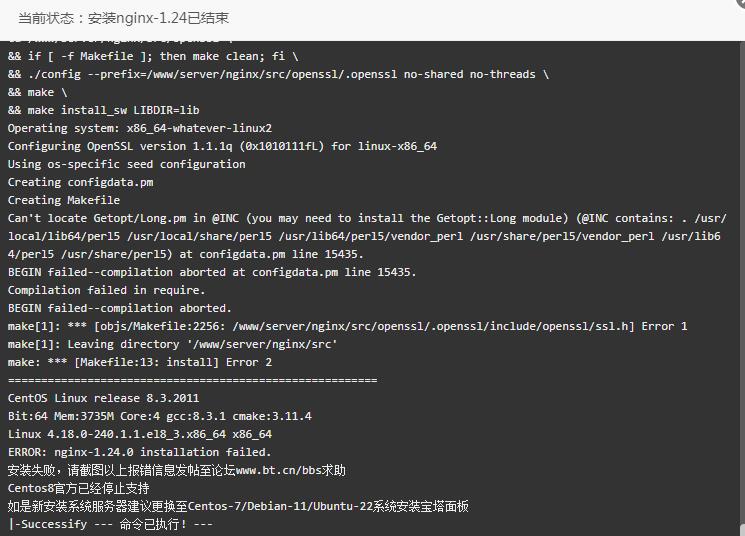This screenshot has width=745, height=536.
Task: Click the 'make install_sw LIBDIR=lib' line
Action: point(104,110)
